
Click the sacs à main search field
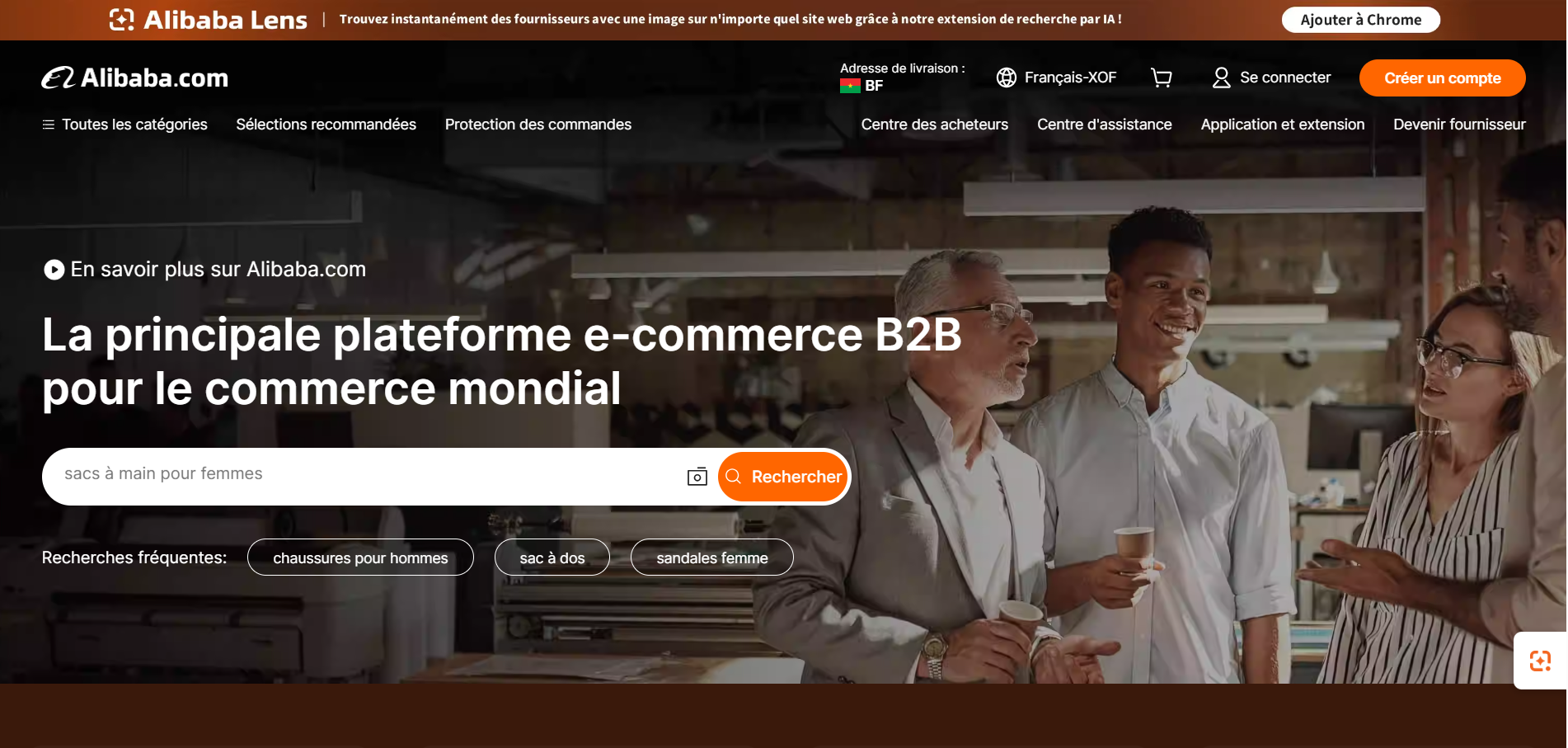363,474
